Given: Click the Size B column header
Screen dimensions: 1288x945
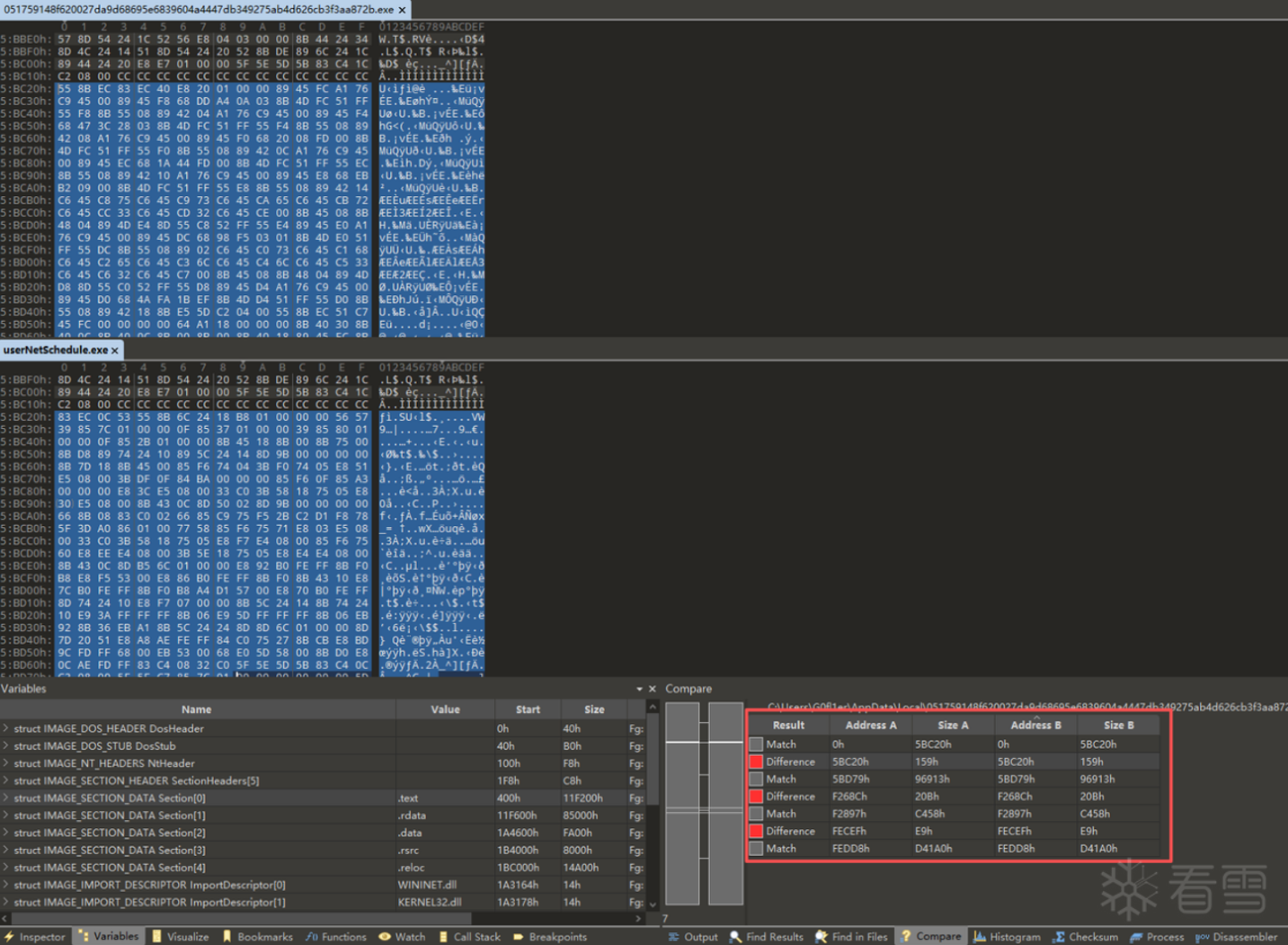Looking at the screenshot, I should click(1118, 725).
